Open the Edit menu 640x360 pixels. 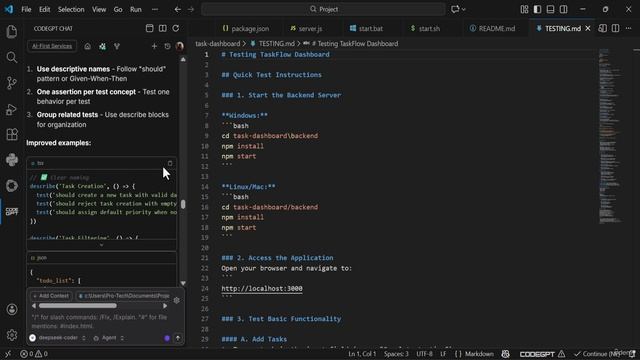click(44, 9)
